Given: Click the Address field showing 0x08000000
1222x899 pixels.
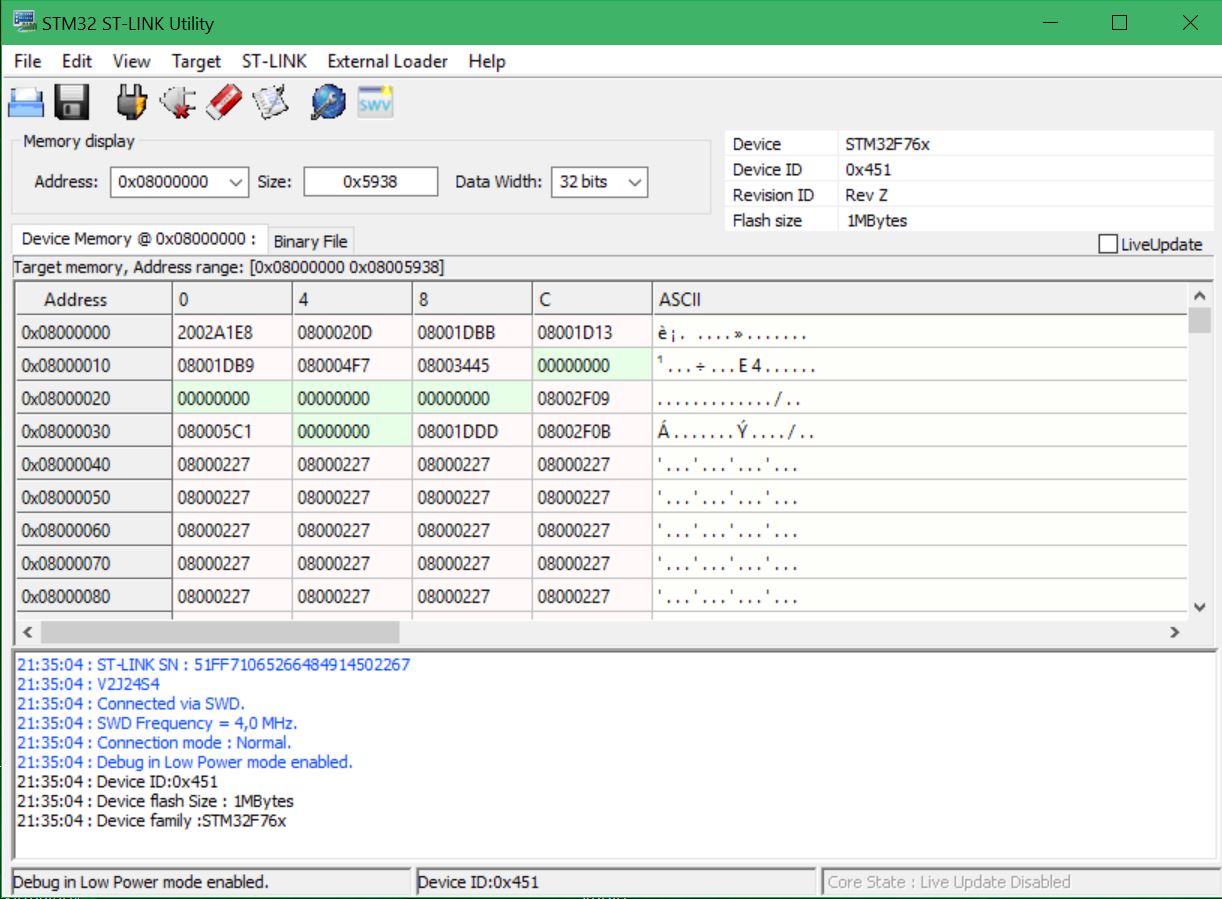Looking at the screenshot, I should point(167,182).
